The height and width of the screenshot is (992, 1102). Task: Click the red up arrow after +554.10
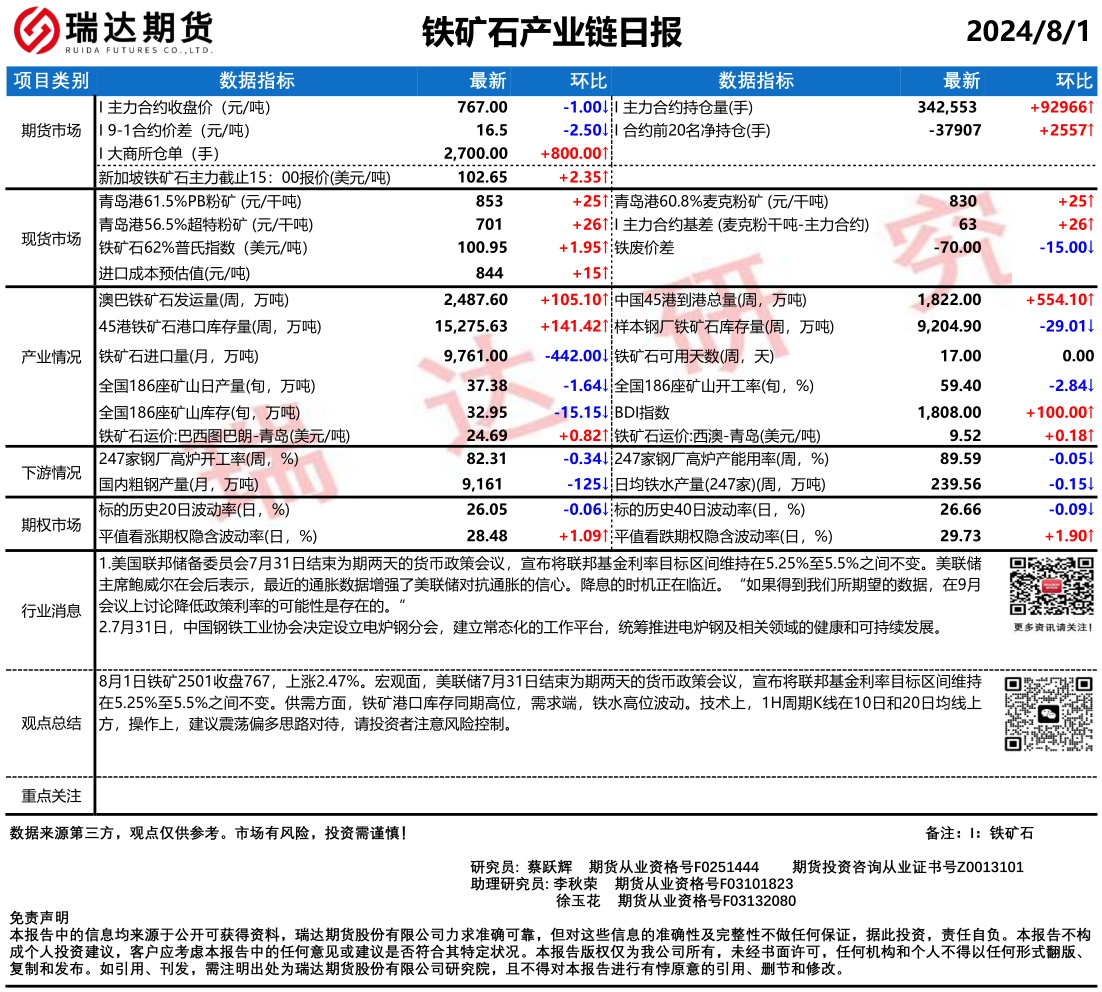(x=1092, y=300)
